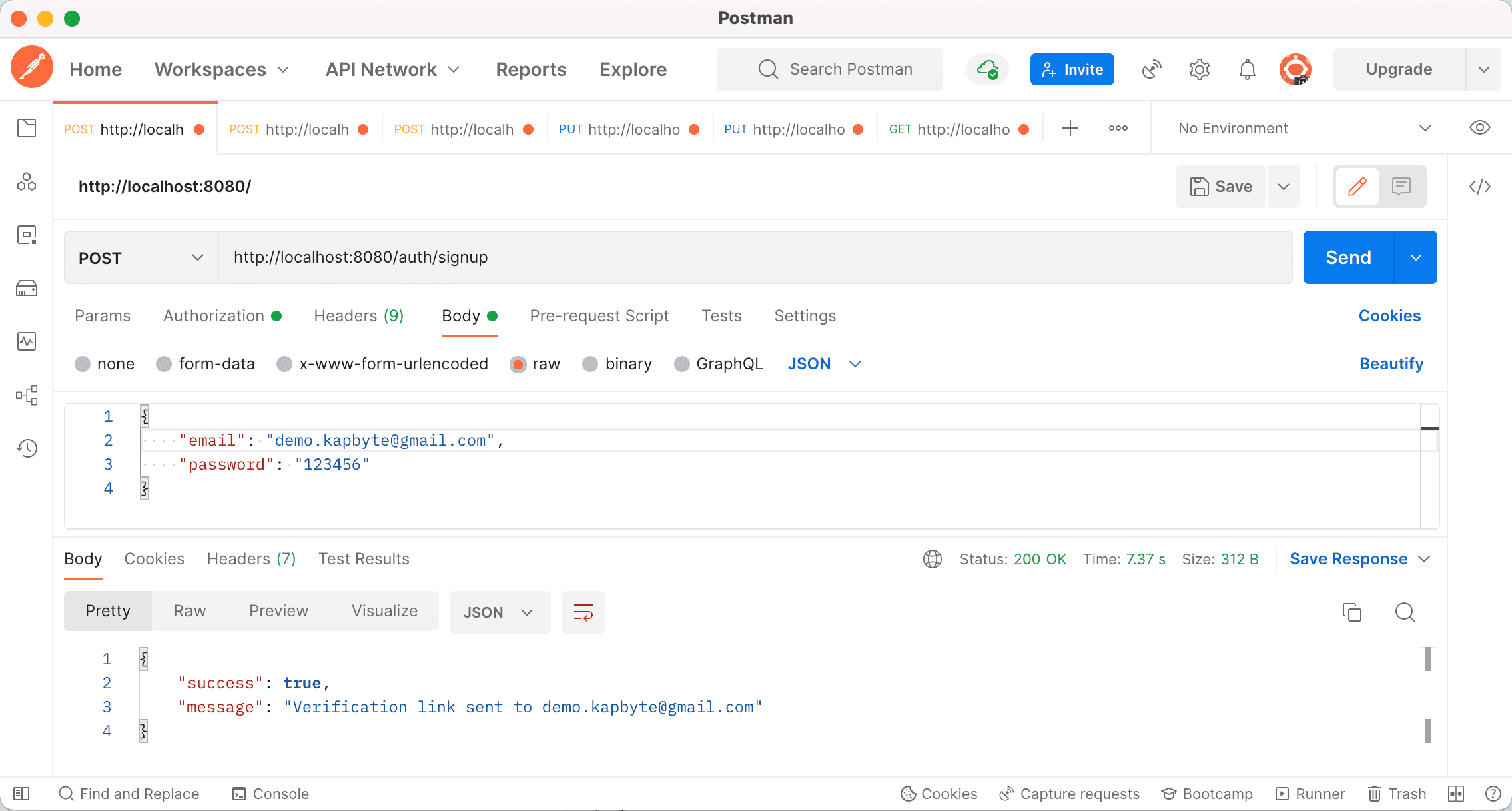Click the code snippet icon
This screenshot has height=811, width=1512.
click(1479, 187)
